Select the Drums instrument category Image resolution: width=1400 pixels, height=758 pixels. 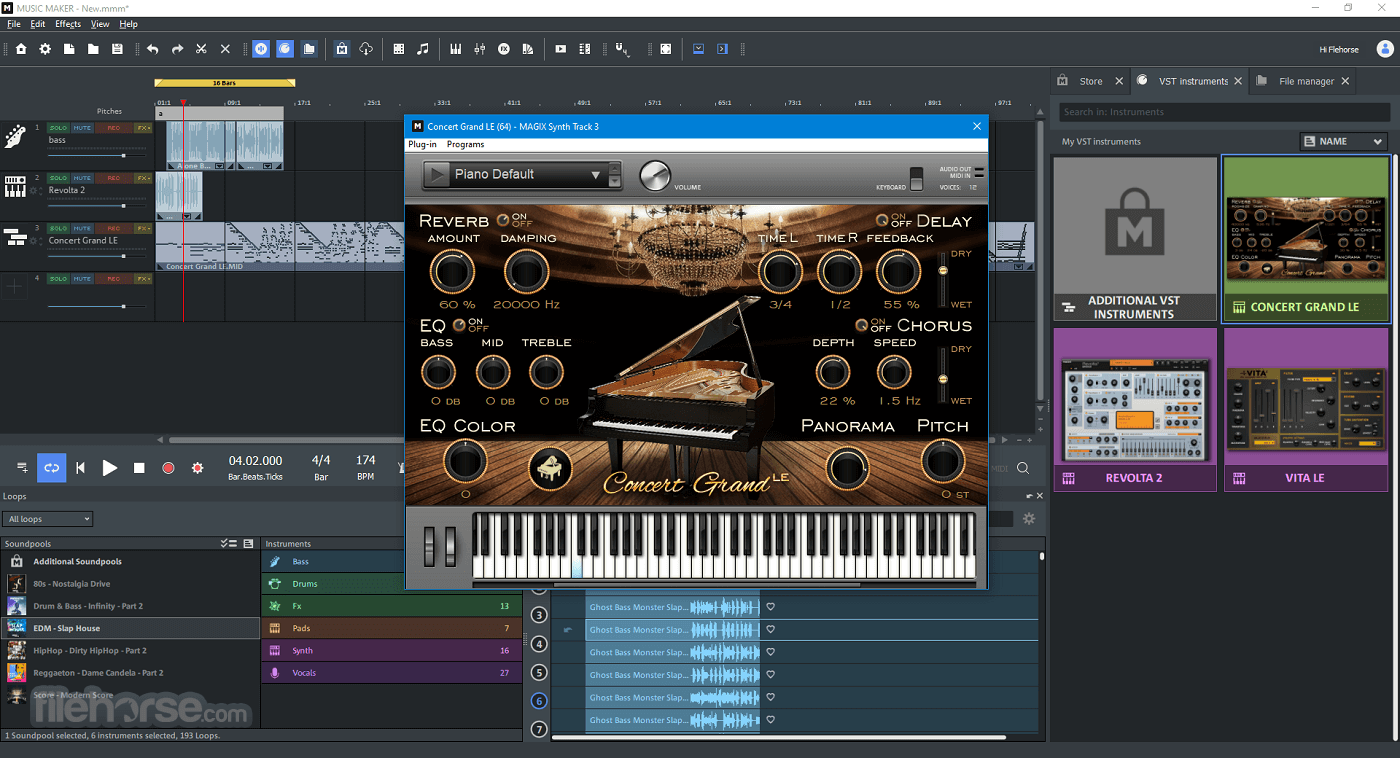click(392, 583)
